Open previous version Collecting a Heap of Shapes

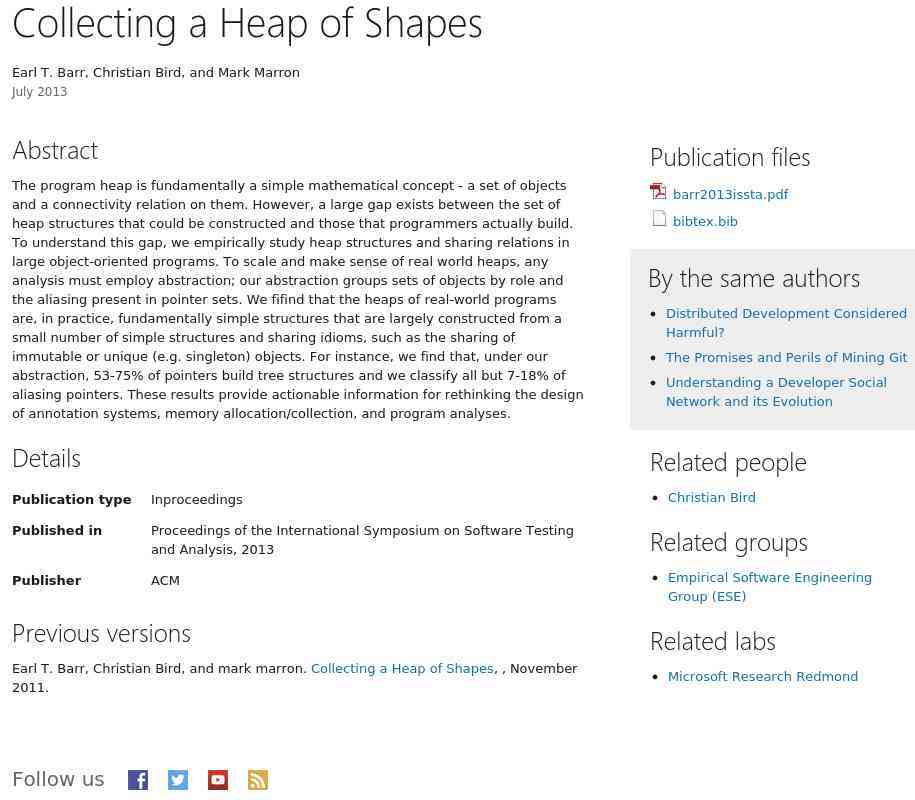click(x=402, y=669)
